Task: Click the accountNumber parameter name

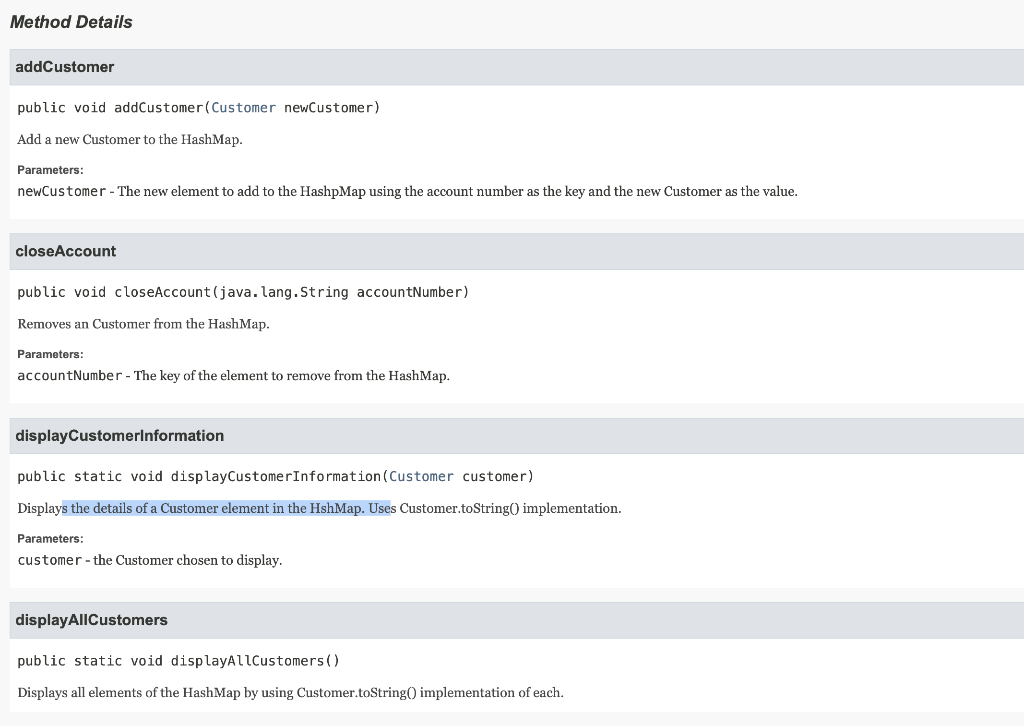Action: (x=67, y=375)
